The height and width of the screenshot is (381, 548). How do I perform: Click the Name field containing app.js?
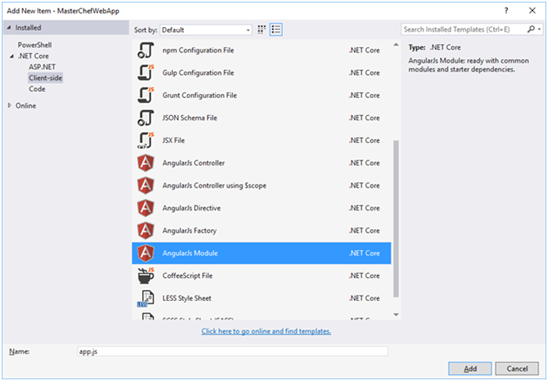pyautogui.click(x=232, y=351)
